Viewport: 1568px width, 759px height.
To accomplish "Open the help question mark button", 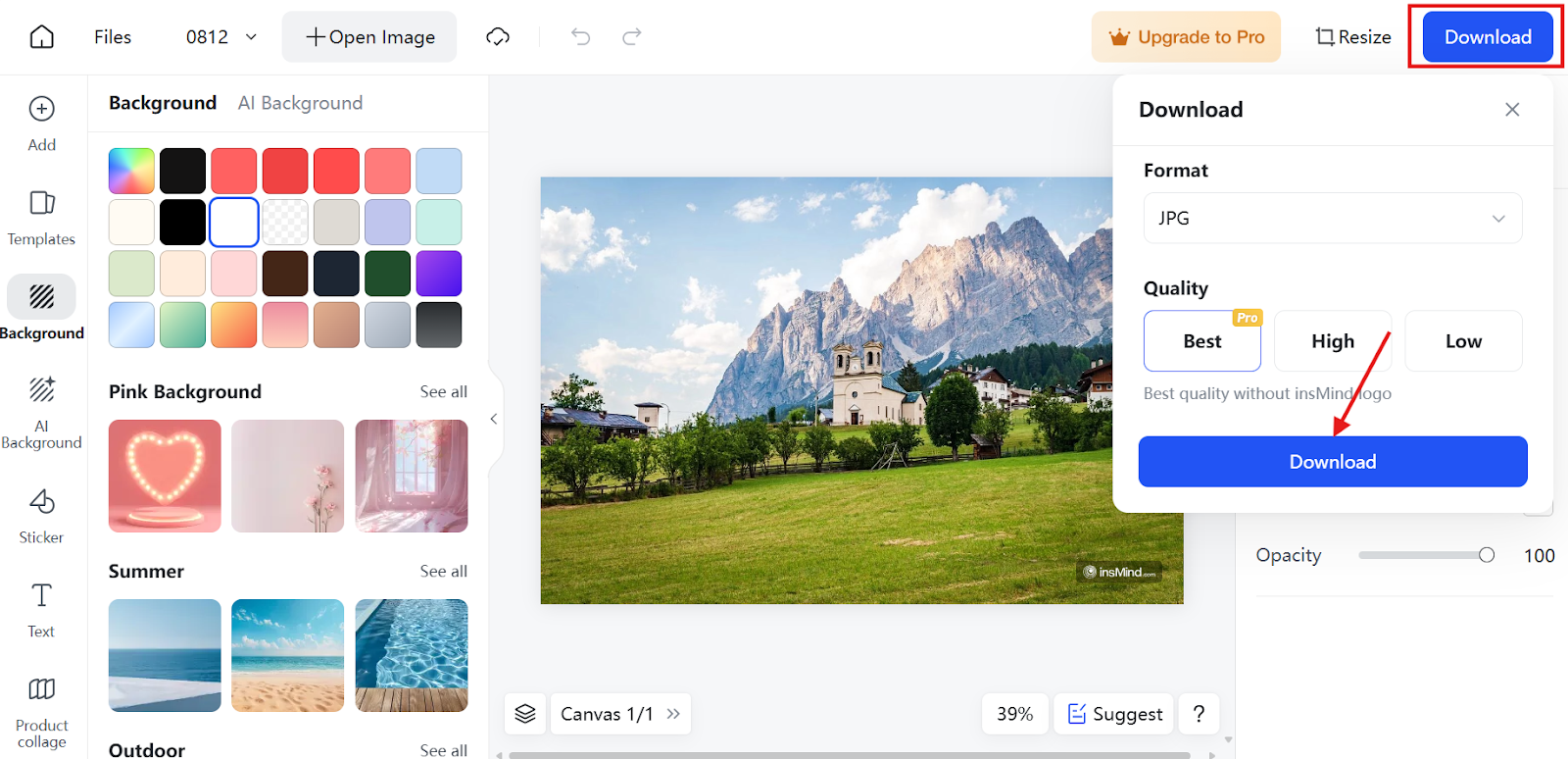I will pos(1199,714).
